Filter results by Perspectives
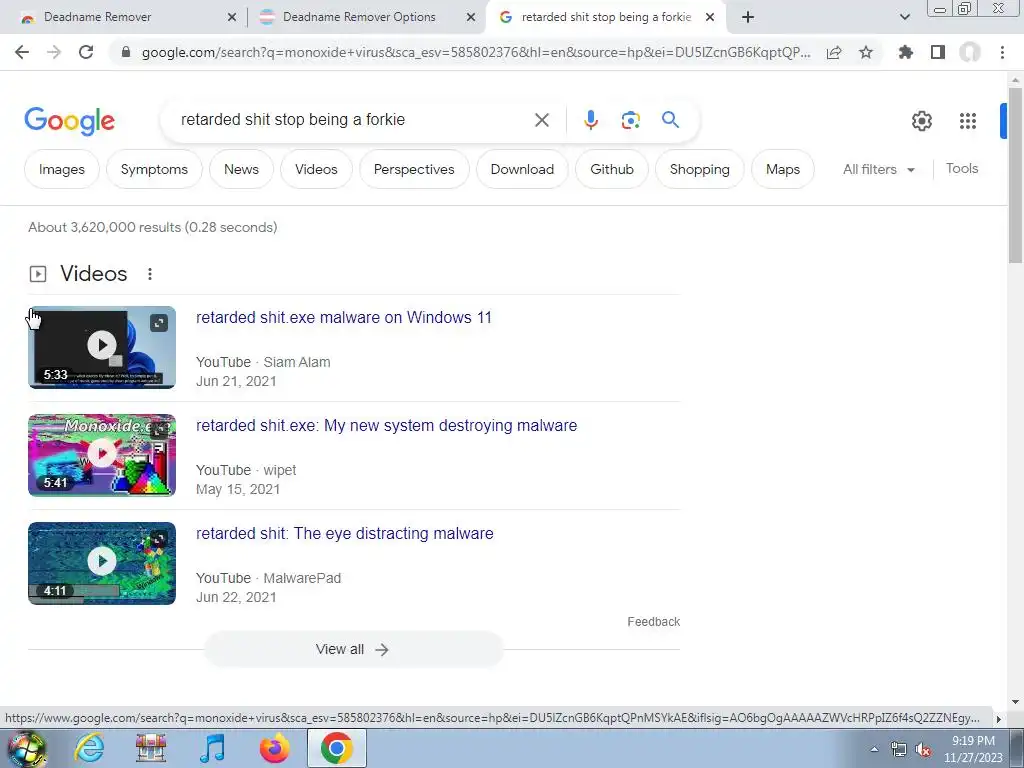1024x768 pixels. (414, 169)
